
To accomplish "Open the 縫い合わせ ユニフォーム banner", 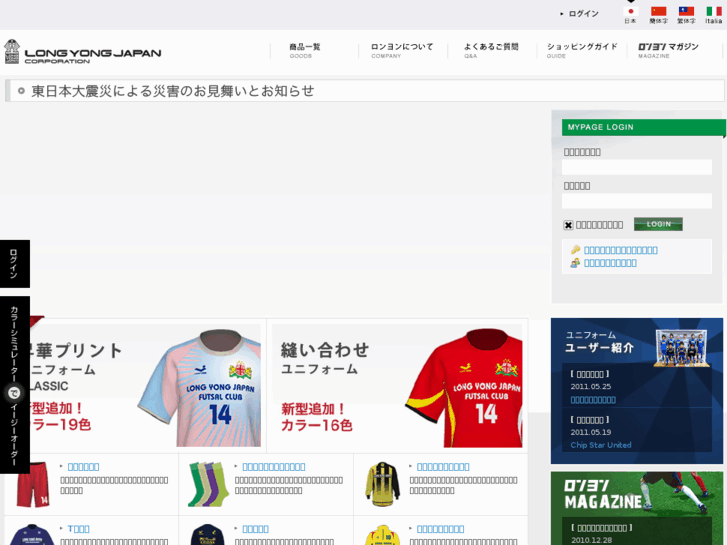I will tap(397, 385).
